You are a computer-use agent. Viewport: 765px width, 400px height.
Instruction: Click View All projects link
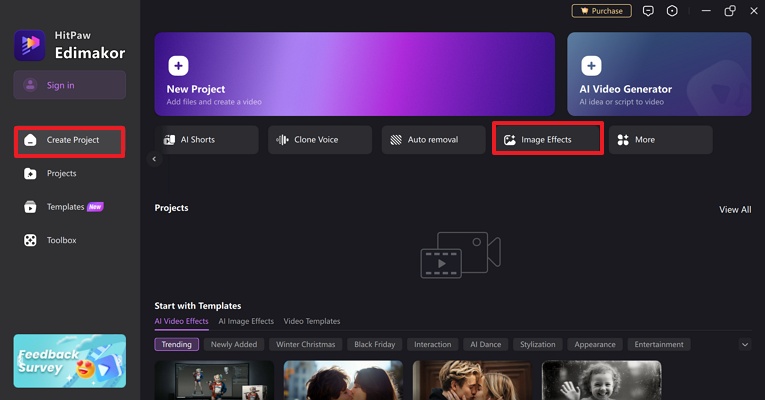(735, 209)
